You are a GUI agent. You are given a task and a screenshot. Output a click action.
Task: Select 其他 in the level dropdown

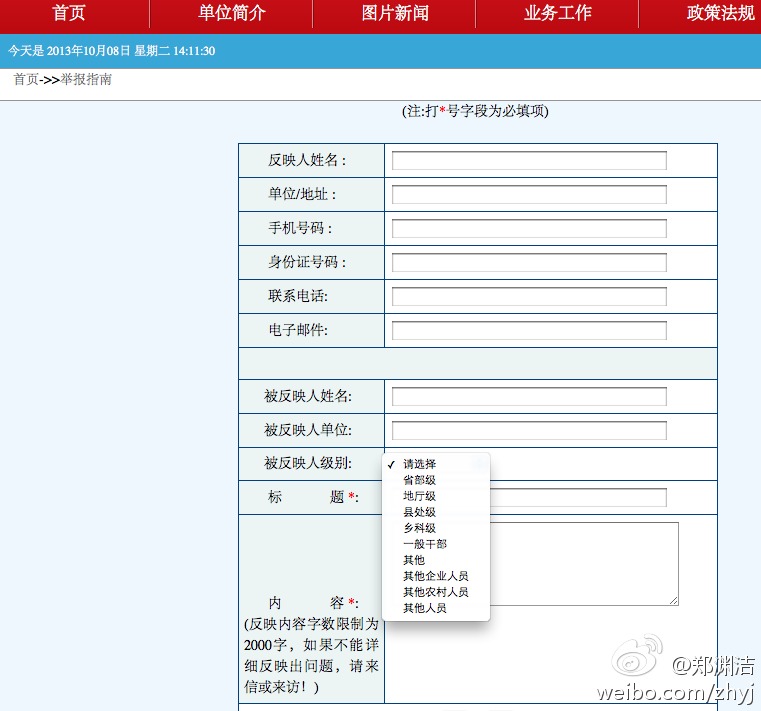click(436, 560)
